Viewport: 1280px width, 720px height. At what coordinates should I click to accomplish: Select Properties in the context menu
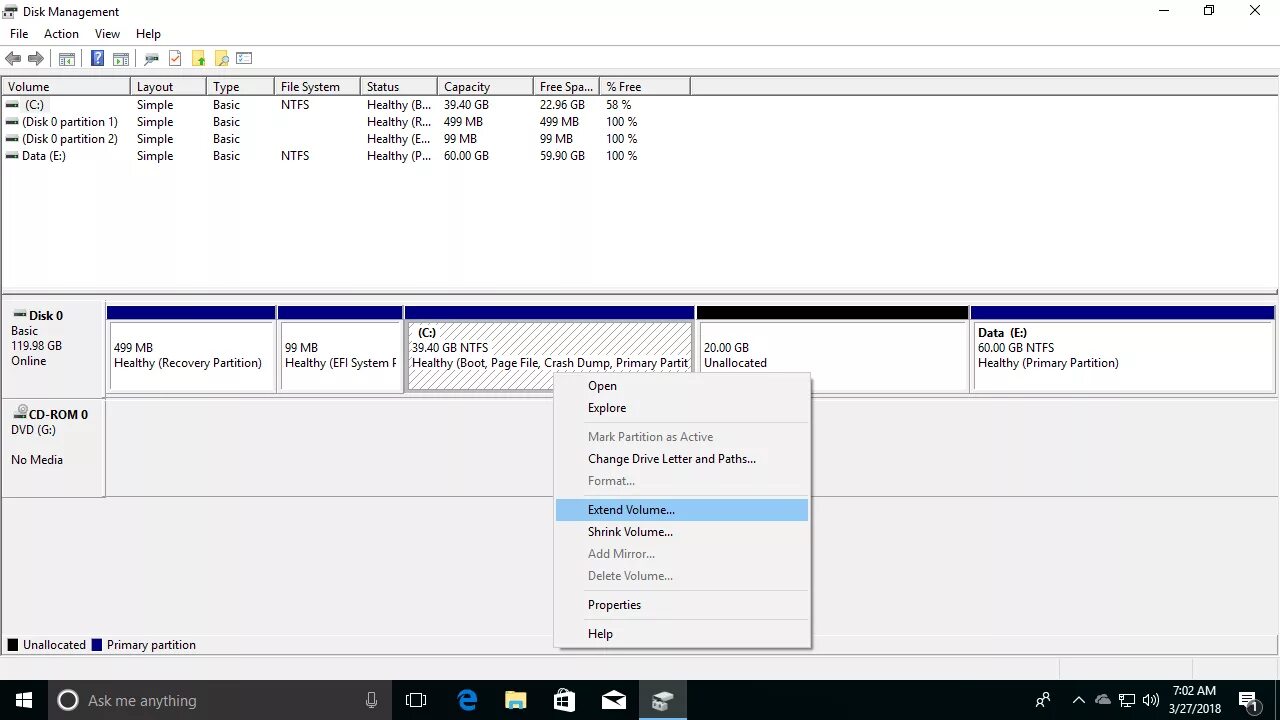click(682, 605)
